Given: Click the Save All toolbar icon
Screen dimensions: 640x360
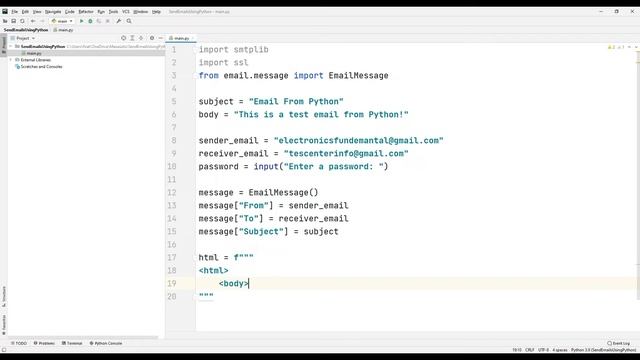Looking at the screenshot, I should (14, 21).
